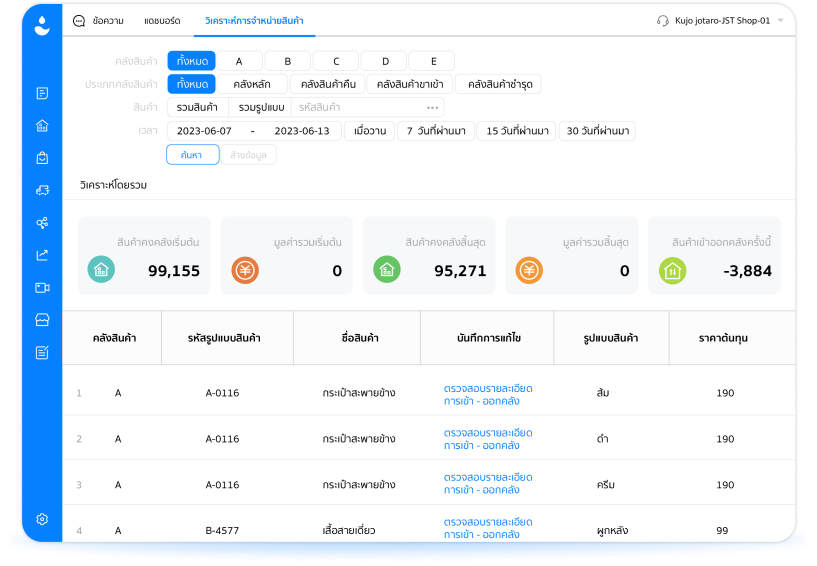Select the คลังหลัก warehouse type

[x=252, y=84]
